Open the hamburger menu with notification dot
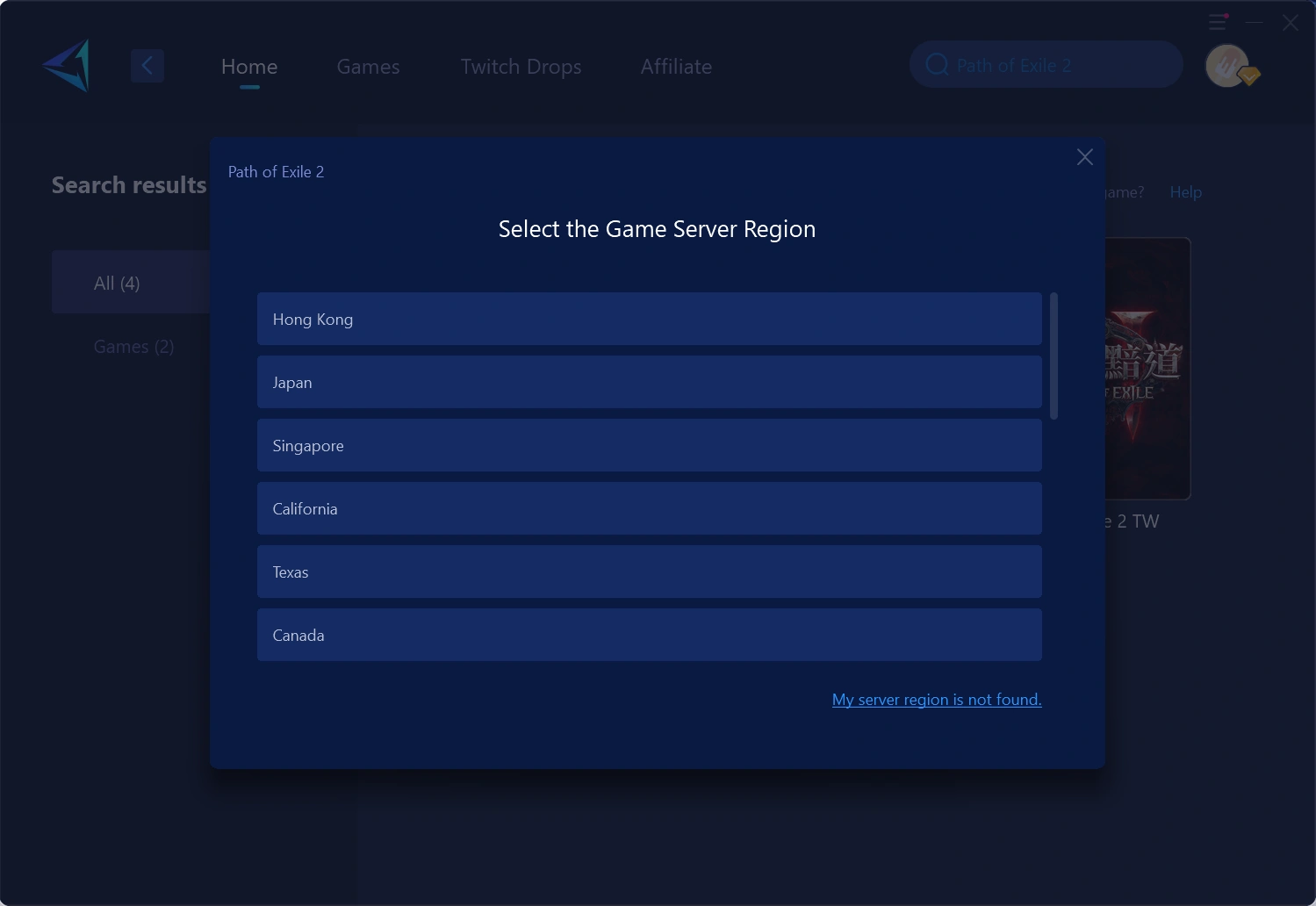 point(1218,21)
